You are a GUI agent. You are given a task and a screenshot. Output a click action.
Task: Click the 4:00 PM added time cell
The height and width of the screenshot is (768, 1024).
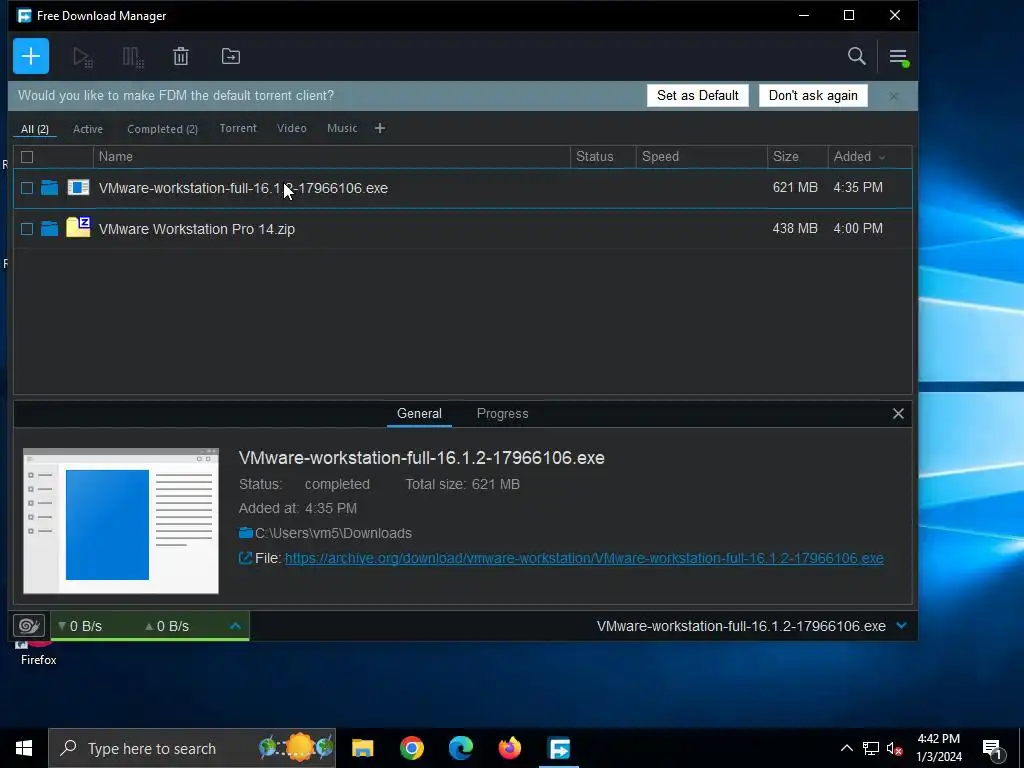pyautogui.click(x=858, y=229)
